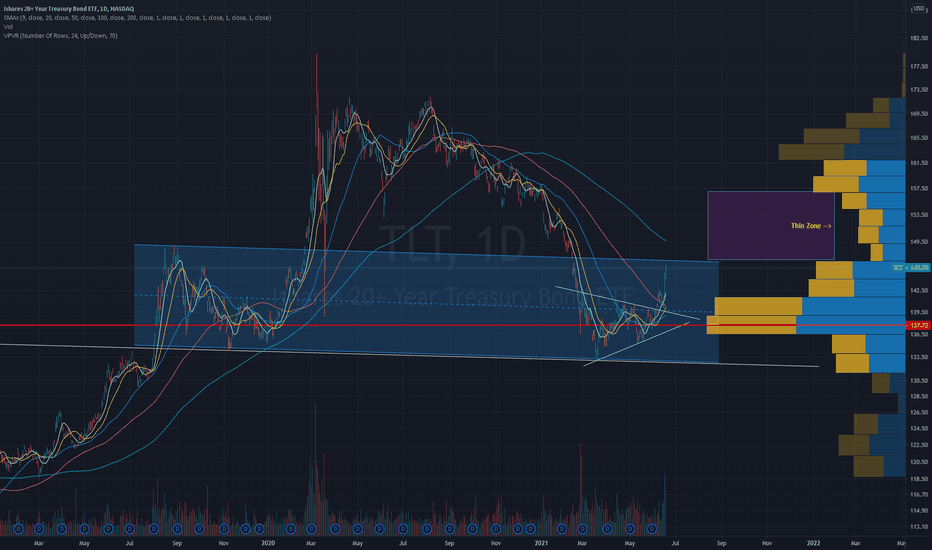Click the Nov label before 2022
Viewport: 932px width, 550px height.
pyautogui.click(x=767, y=543)
